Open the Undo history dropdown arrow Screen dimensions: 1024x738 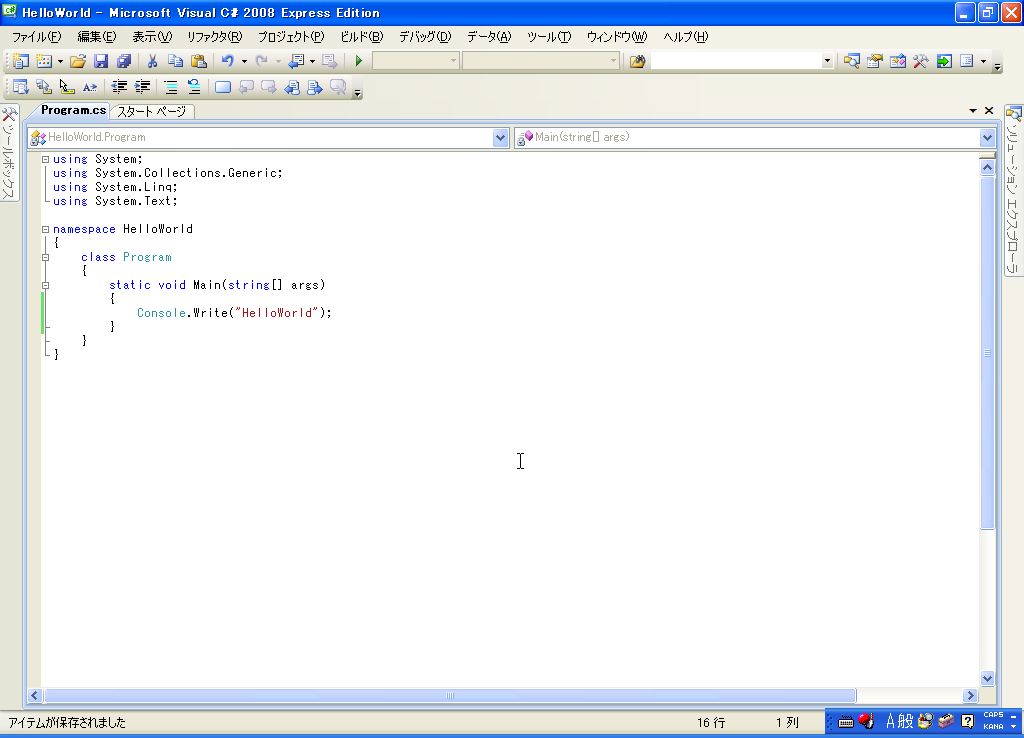pyautogui.click(x=244, y=61)
